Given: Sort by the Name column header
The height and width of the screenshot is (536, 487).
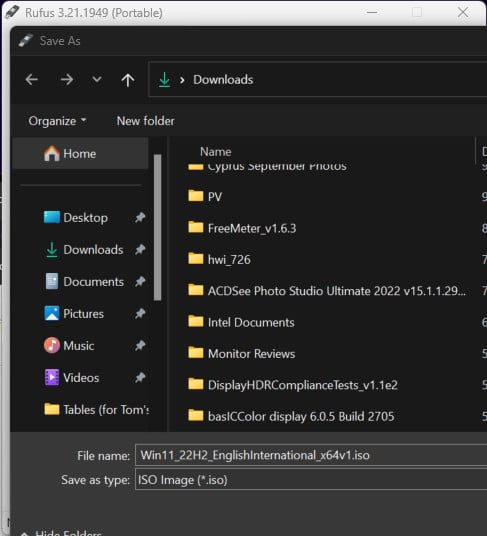Looking at the screenshot, I should click(x=216, y=152).
